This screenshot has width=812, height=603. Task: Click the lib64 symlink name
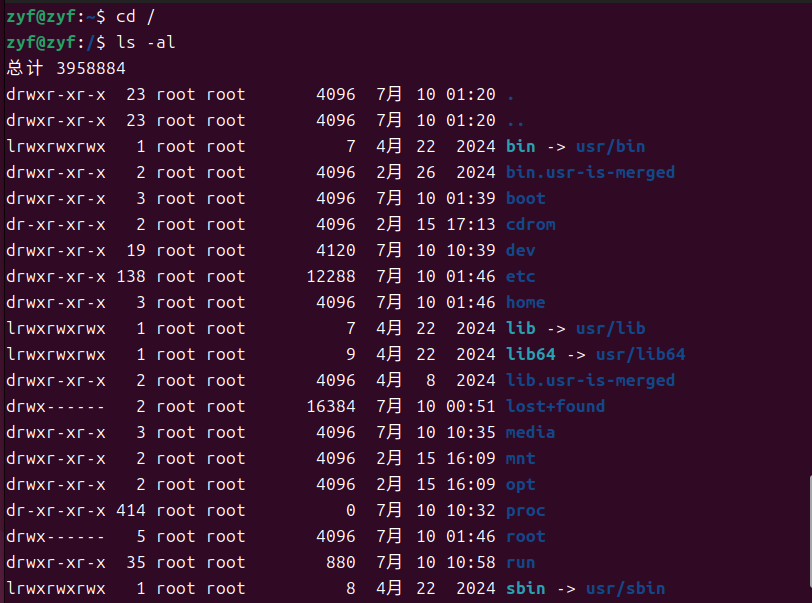[530, 354]
